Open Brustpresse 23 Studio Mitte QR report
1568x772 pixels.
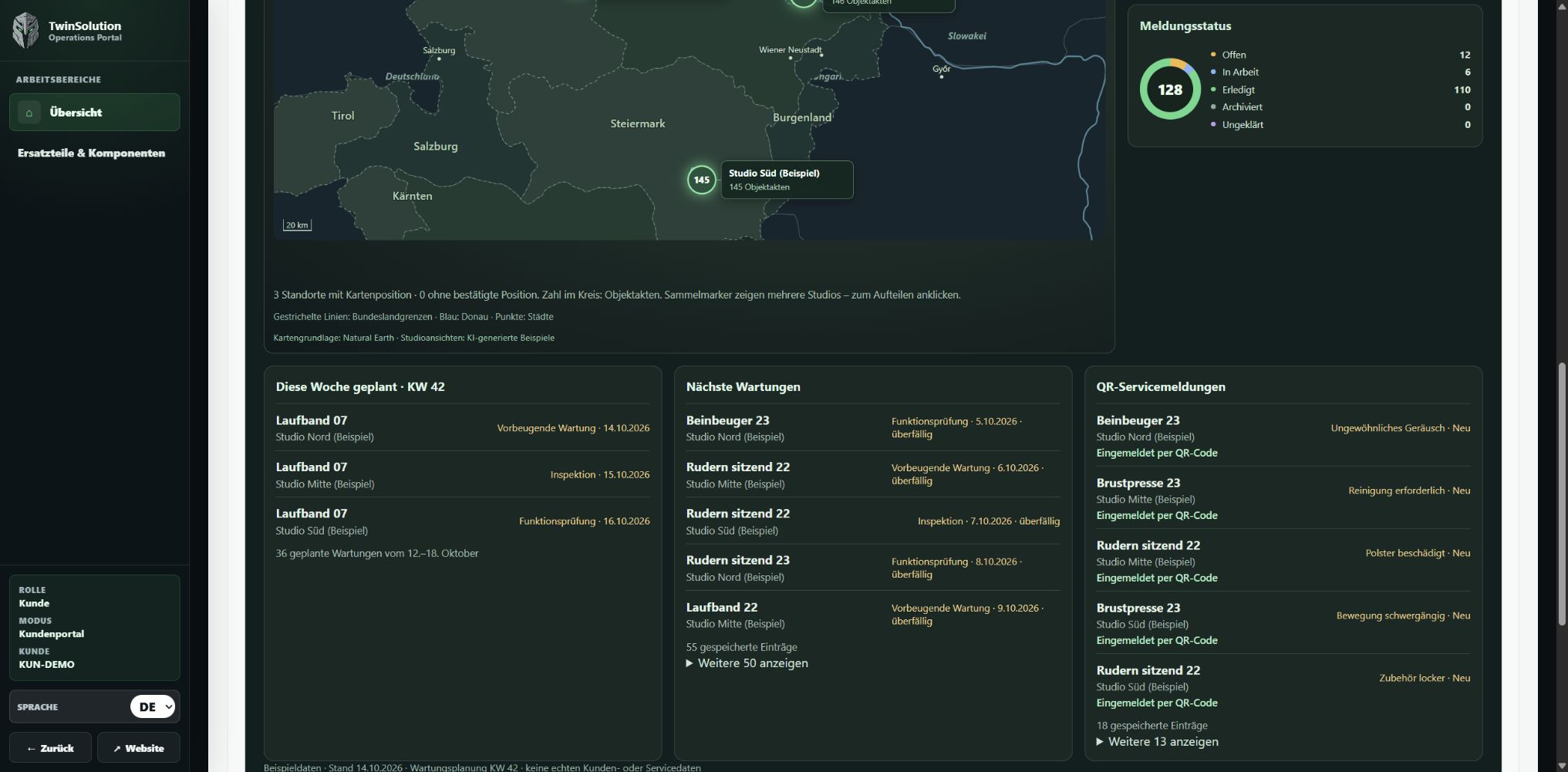(x=1283, y=498)
